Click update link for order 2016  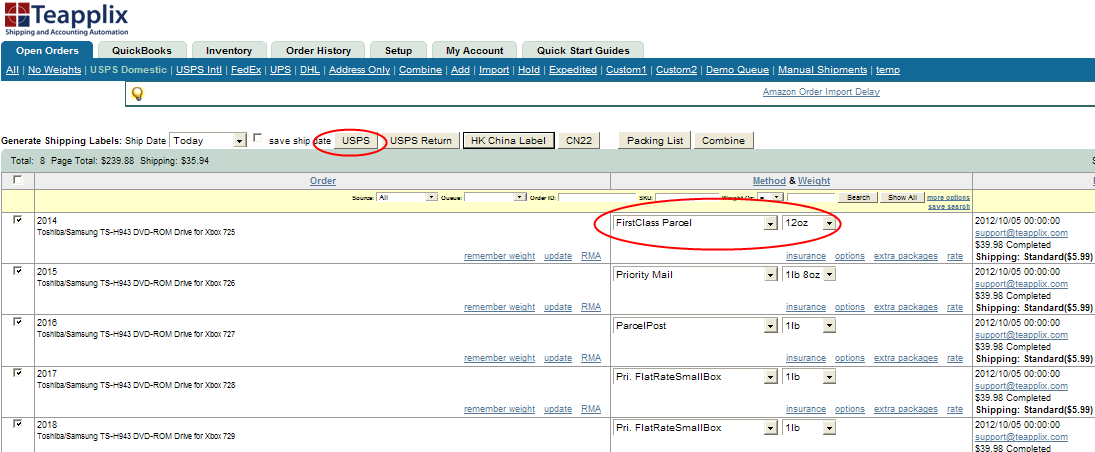pyautogui.click(x=558, y=358)
